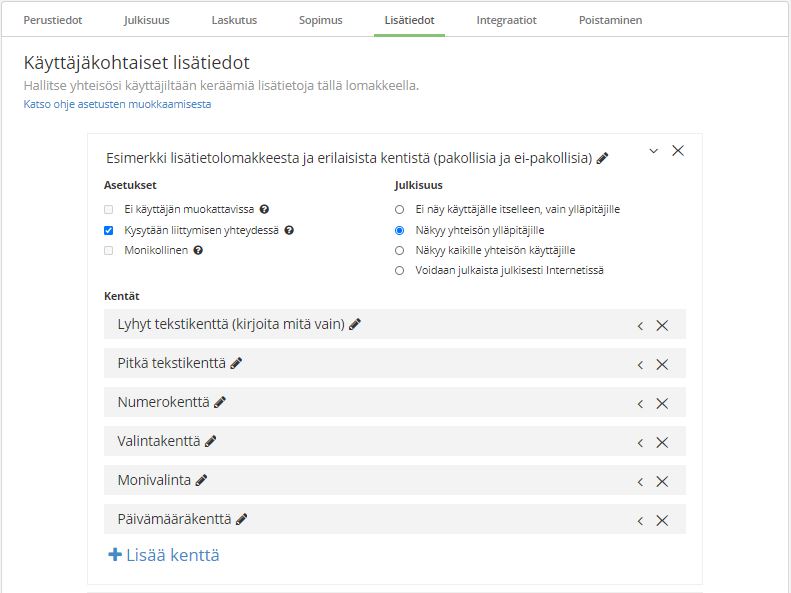Image resolution: width=791 pixels, height=593 pixels.
Task: Click Lisää kenttä to add field
Action: [164, 555]
